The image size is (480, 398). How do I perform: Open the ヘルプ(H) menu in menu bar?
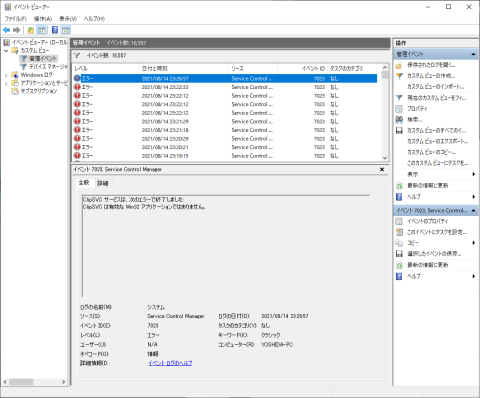(94, 19)
